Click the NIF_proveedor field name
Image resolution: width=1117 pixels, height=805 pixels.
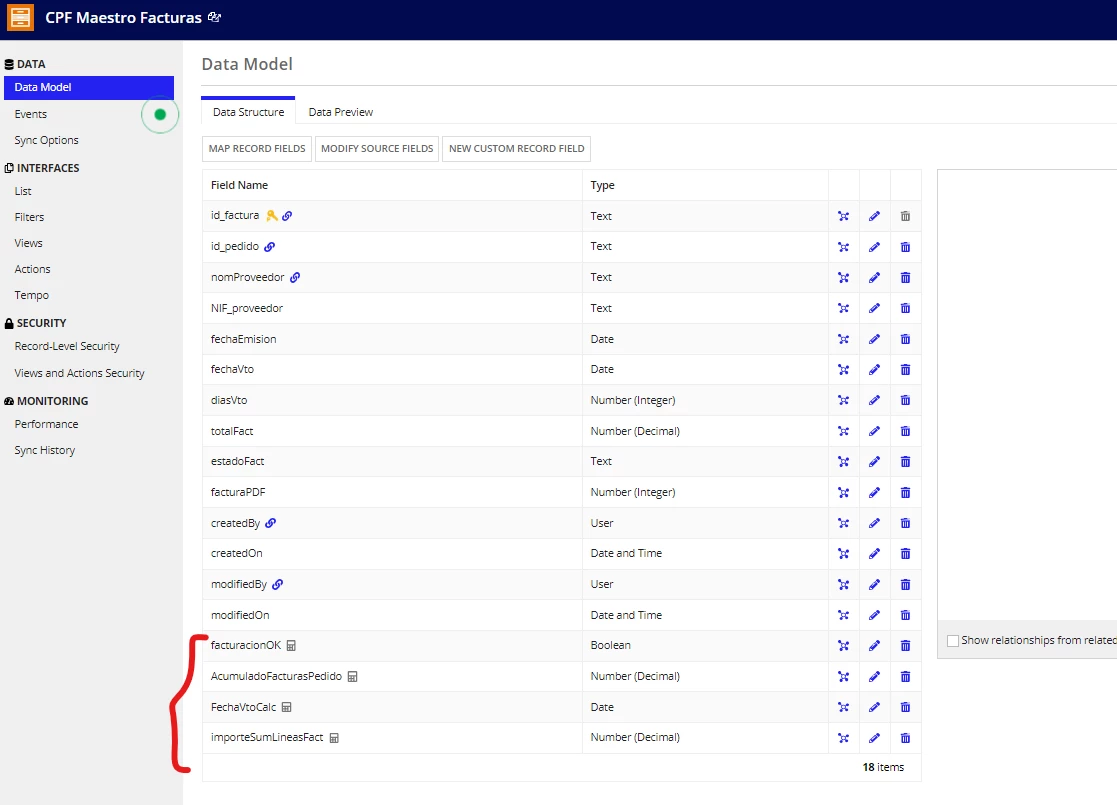pos(246,308)
